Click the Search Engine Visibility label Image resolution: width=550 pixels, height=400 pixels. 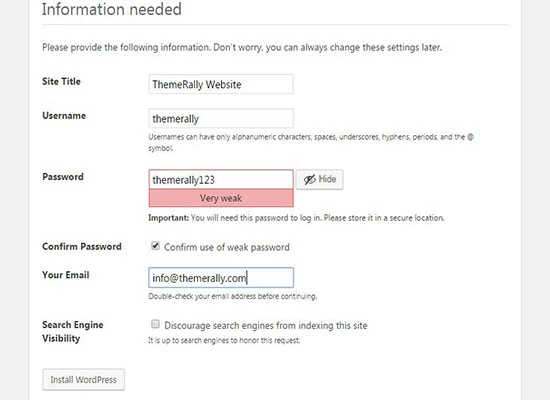[73, 332]
